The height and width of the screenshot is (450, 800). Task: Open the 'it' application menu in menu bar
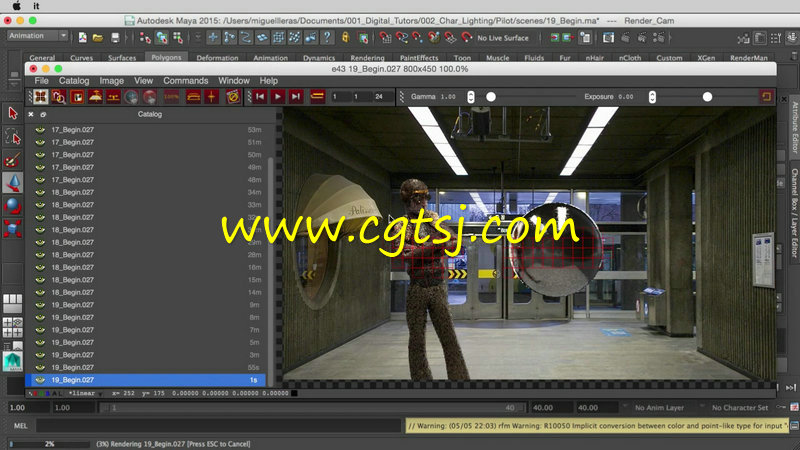pyautogui.click(x=36, y=6)
